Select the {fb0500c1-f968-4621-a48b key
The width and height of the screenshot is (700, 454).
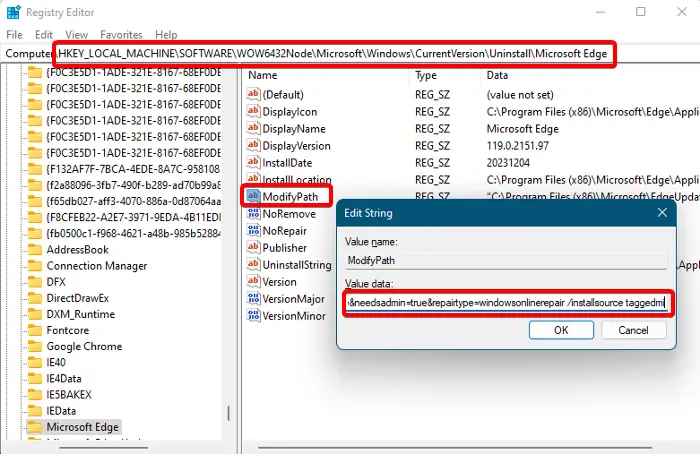point(133,233)
